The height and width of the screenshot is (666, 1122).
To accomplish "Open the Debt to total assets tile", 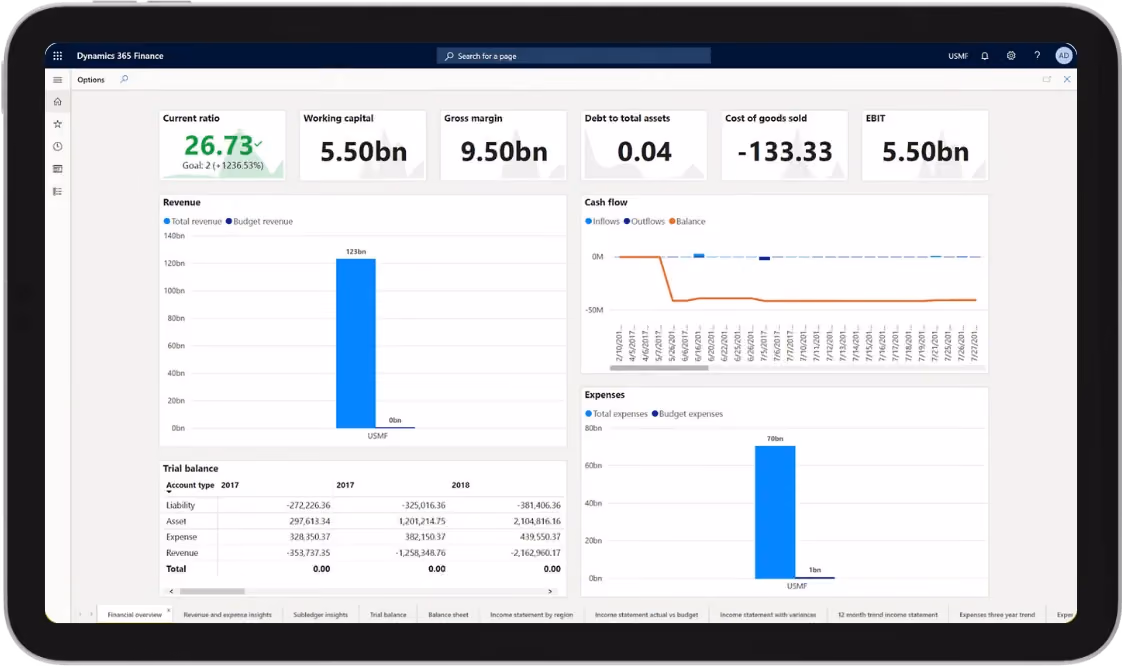I will 644,145.
